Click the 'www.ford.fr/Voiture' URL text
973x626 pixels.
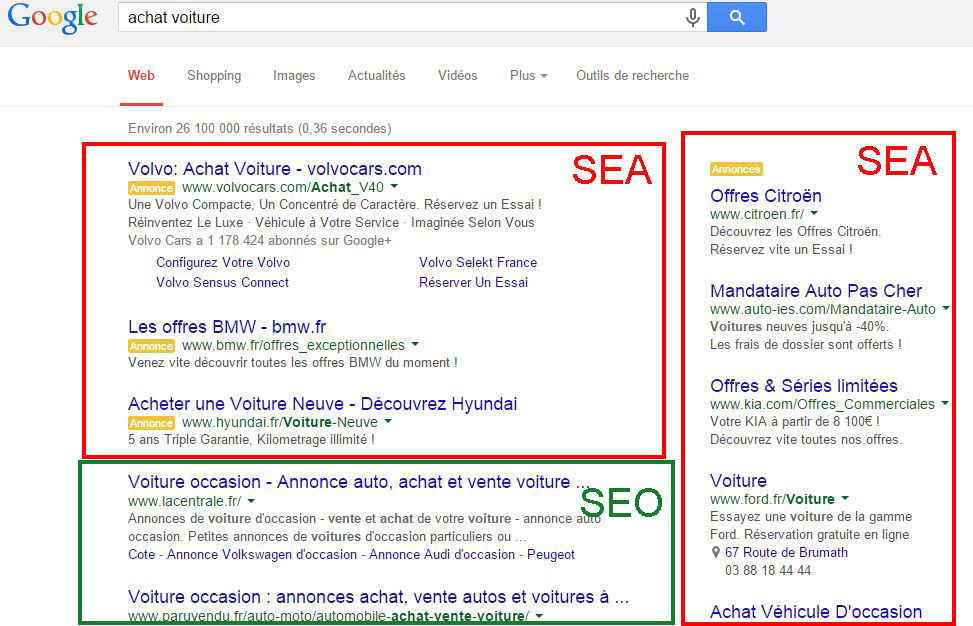[x=772, y=499]
